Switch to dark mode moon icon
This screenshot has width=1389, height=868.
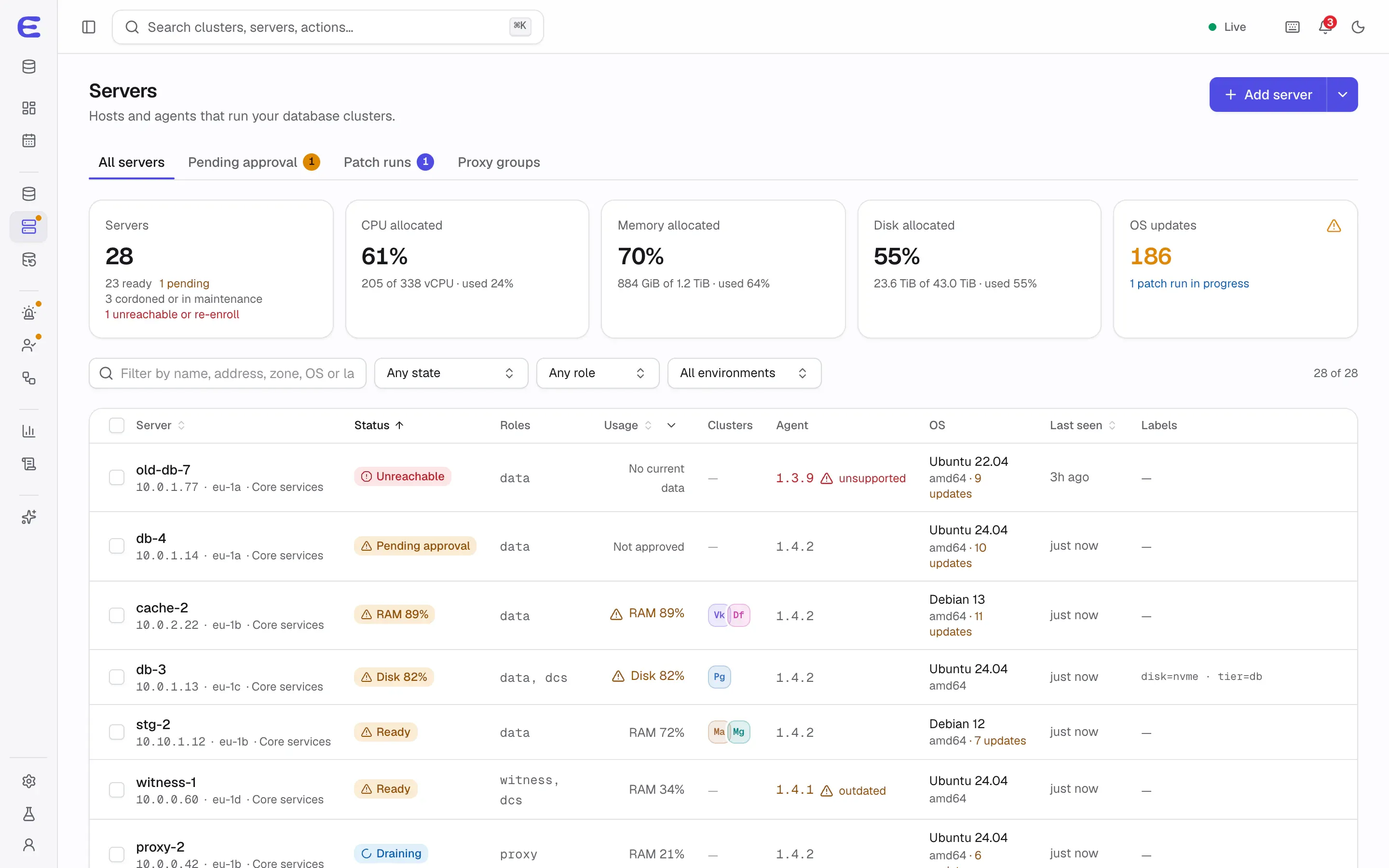(x=1358, y=27)
